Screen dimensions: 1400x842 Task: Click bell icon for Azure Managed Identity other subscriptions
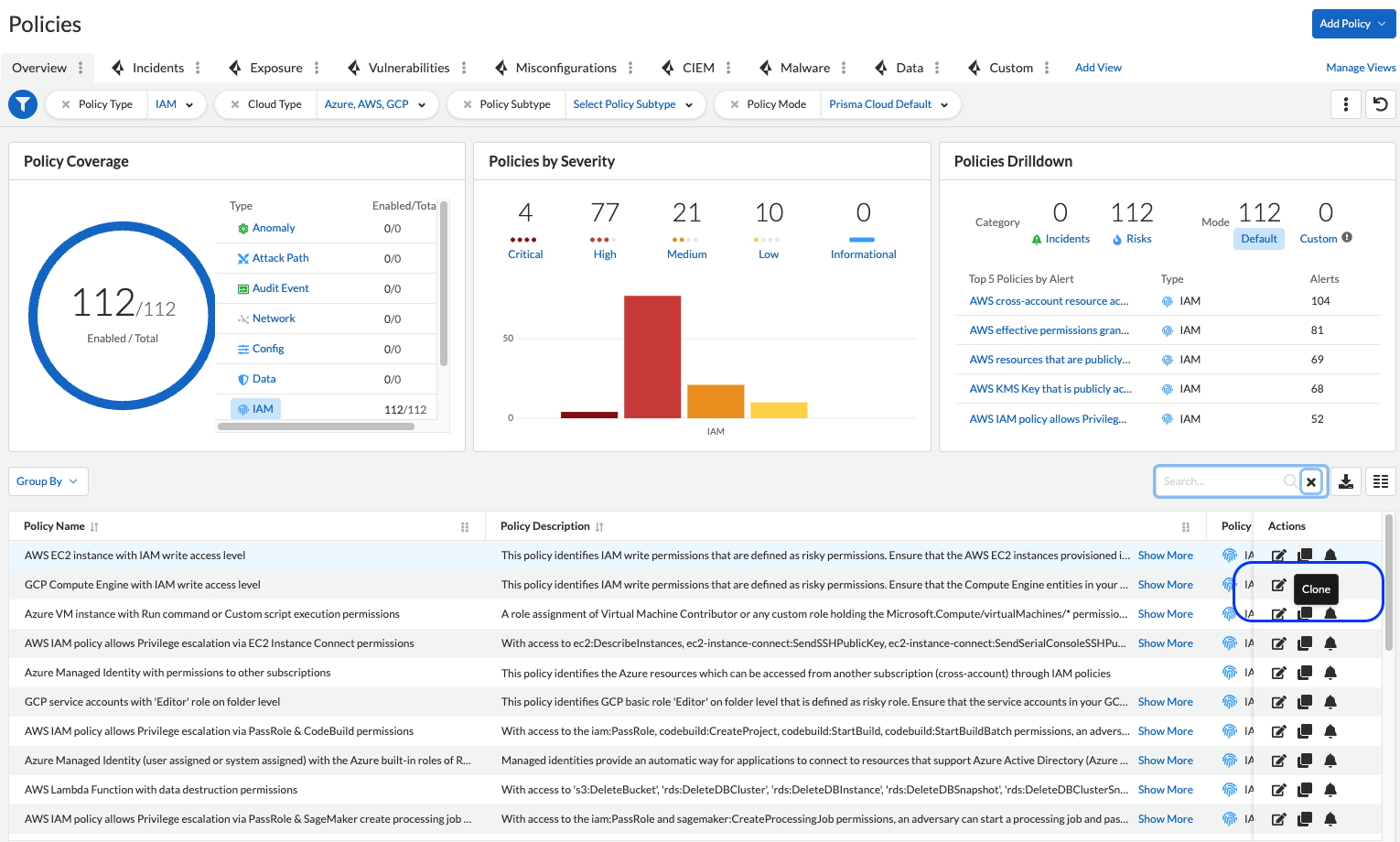click(1330, 673)
